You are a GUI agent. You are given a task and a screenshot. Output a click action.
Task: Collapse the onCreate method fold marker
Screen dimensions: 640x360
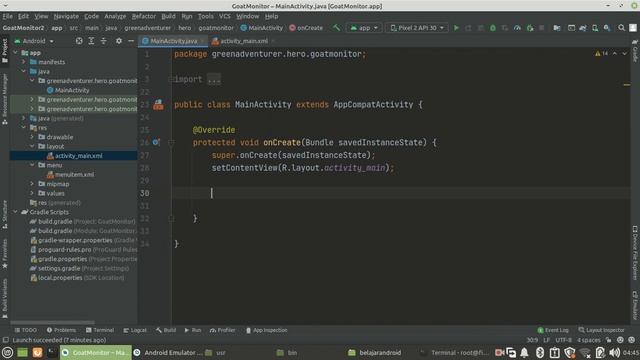pos(171,142)
